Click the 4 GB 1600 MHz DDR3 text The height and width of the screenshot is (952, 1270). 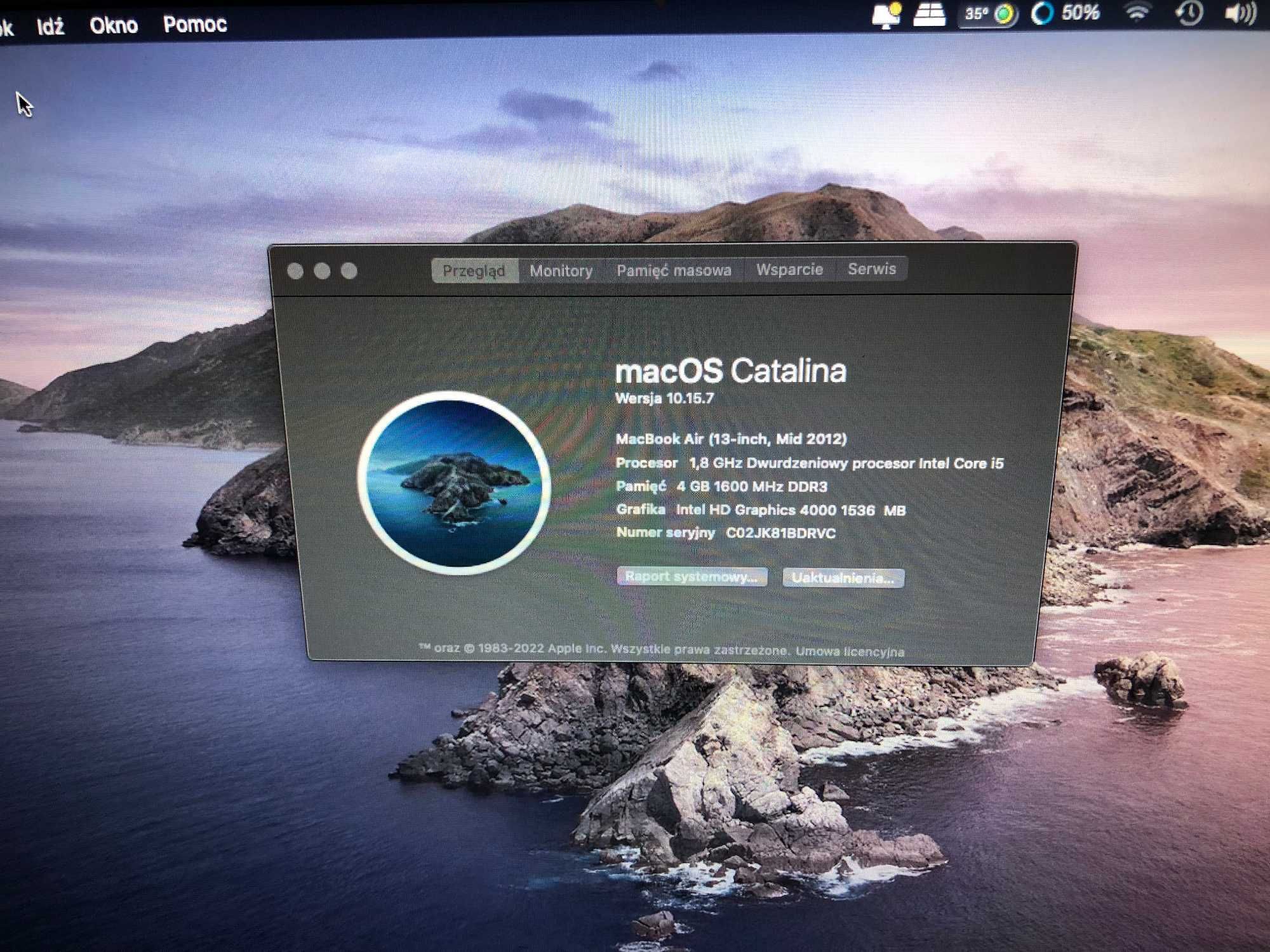752,487
